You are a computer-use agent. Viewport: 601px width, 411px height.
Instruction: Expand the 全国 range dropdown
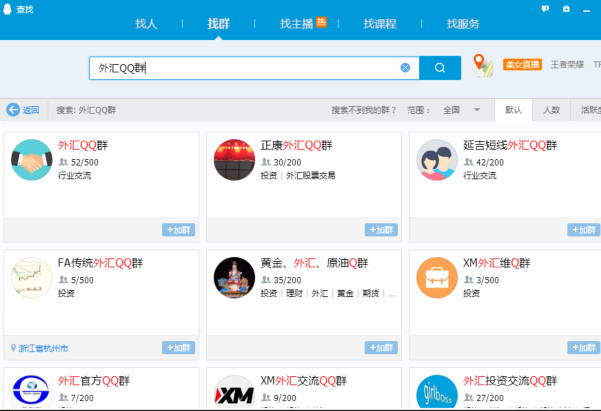coord(461,110)
